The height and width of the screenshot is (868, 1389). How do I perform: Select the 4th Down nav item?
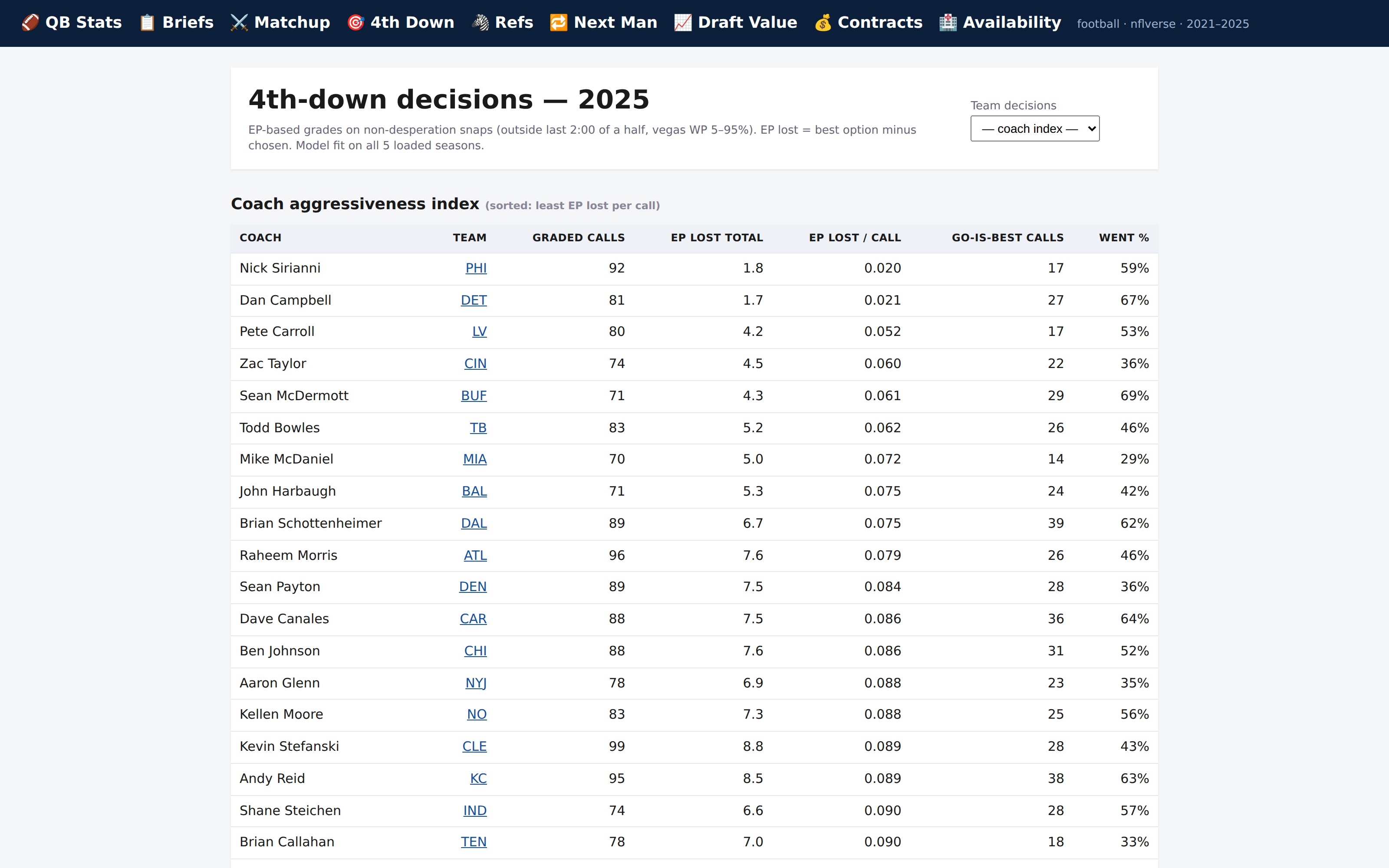pos(401,23)
